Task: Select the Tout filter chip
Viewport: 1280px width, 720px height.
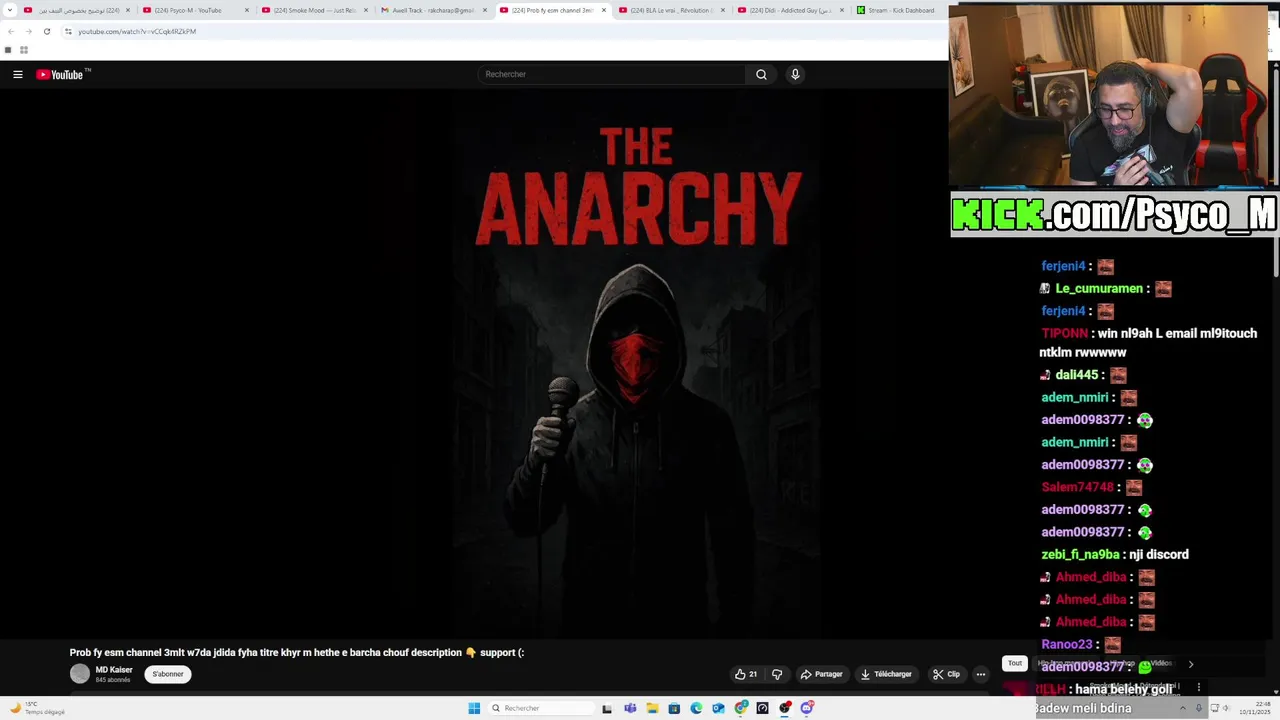Action: [x=1015, y=663]
